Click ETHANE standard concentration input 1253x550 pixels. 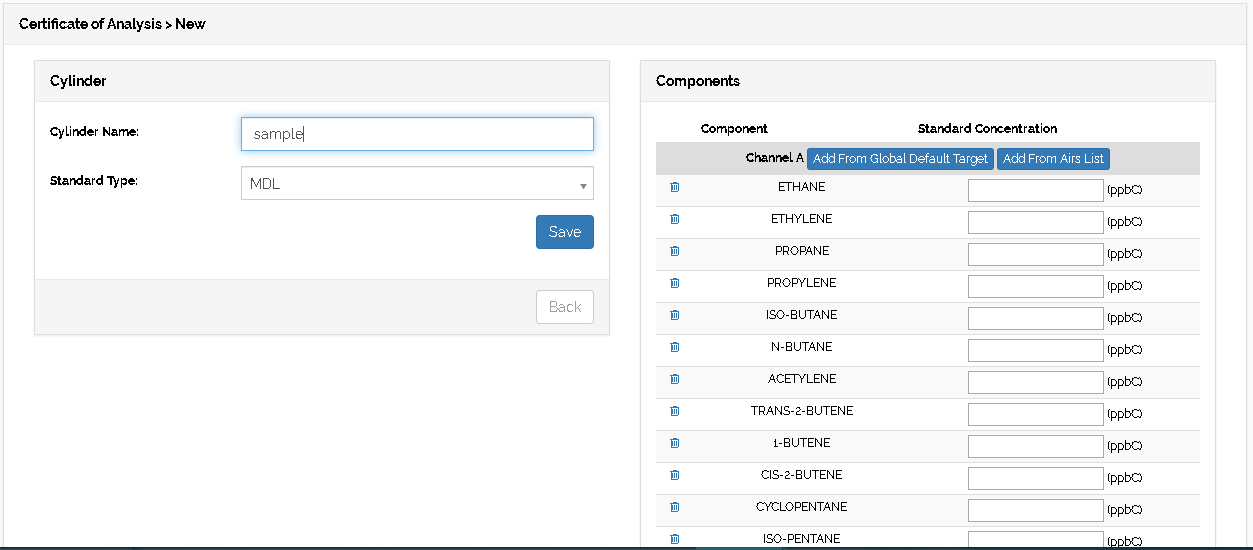[1035, 190]
